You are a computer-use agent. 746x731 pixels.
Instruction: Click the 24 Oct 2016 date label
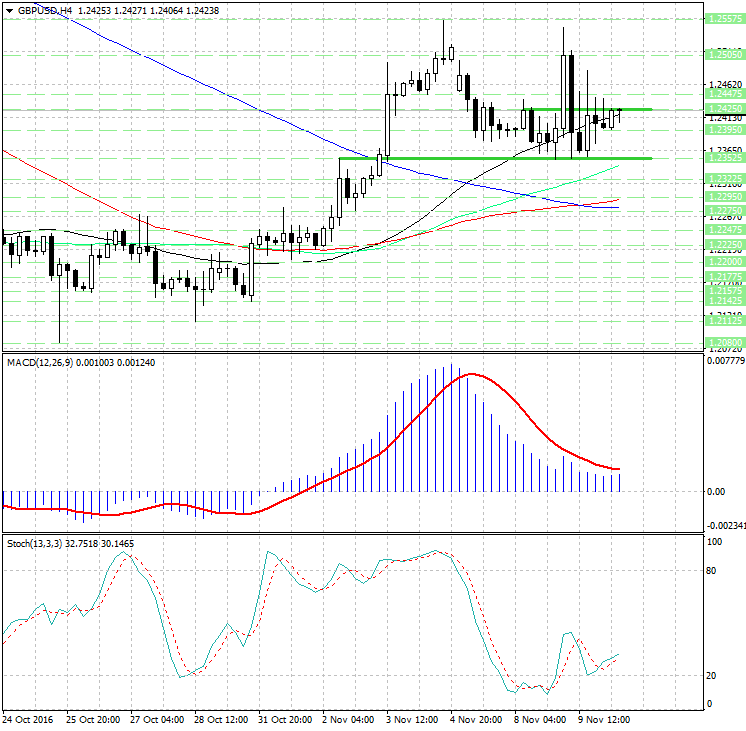coord(28,719)
